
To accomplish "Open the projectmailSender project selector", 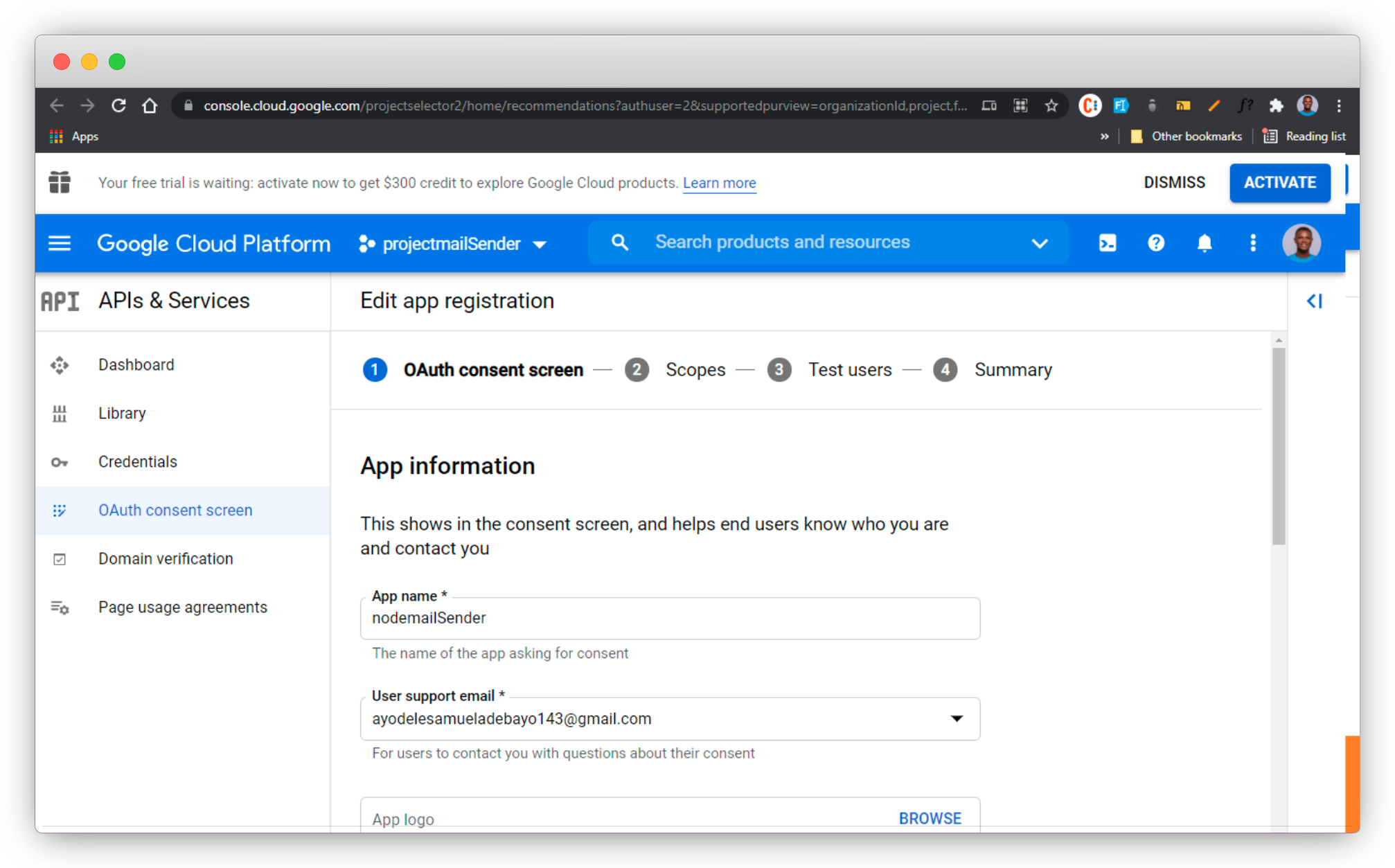I will click(452, 244).
